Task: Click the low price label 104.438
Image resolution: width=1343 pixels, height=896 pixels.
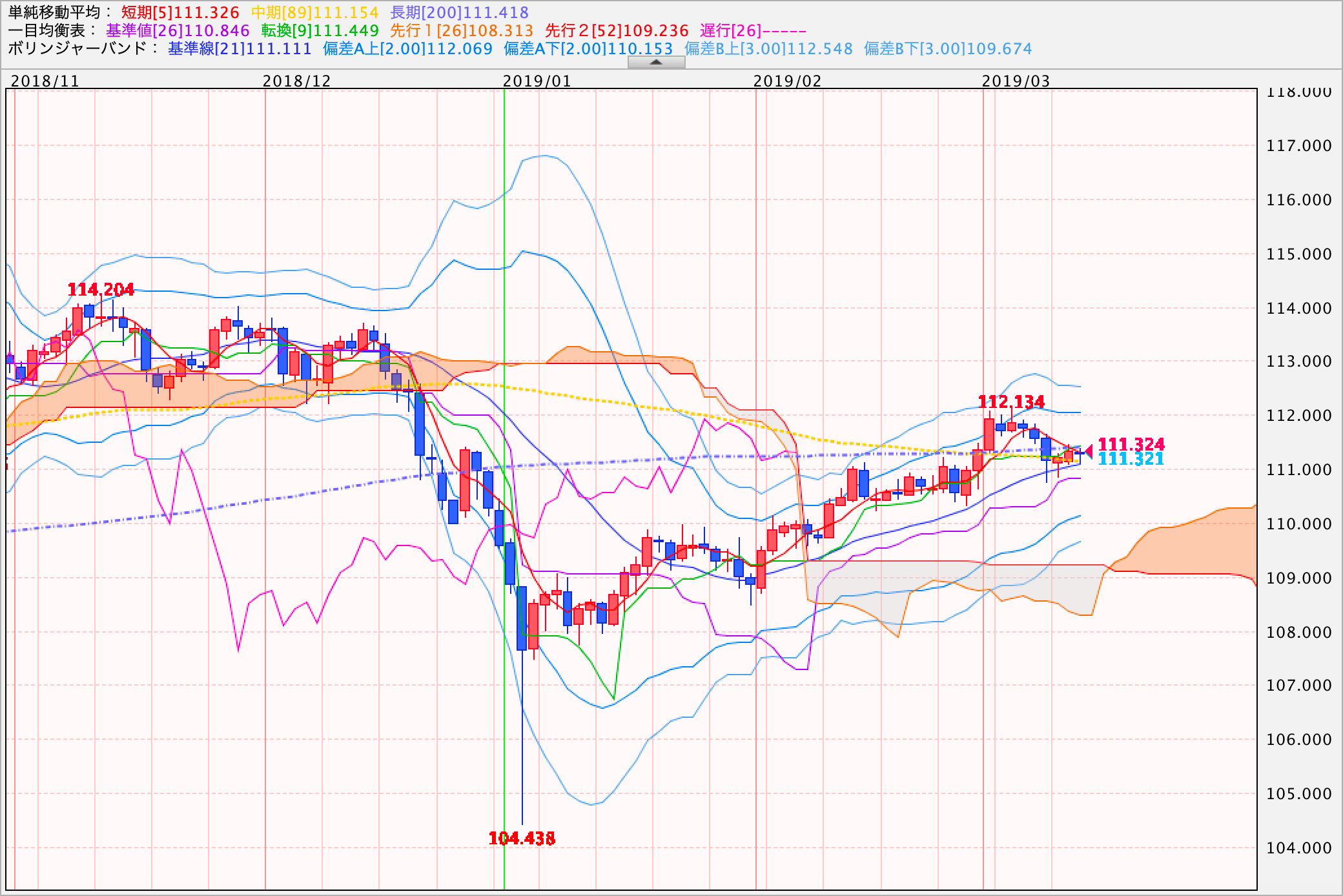Action: 522,838
